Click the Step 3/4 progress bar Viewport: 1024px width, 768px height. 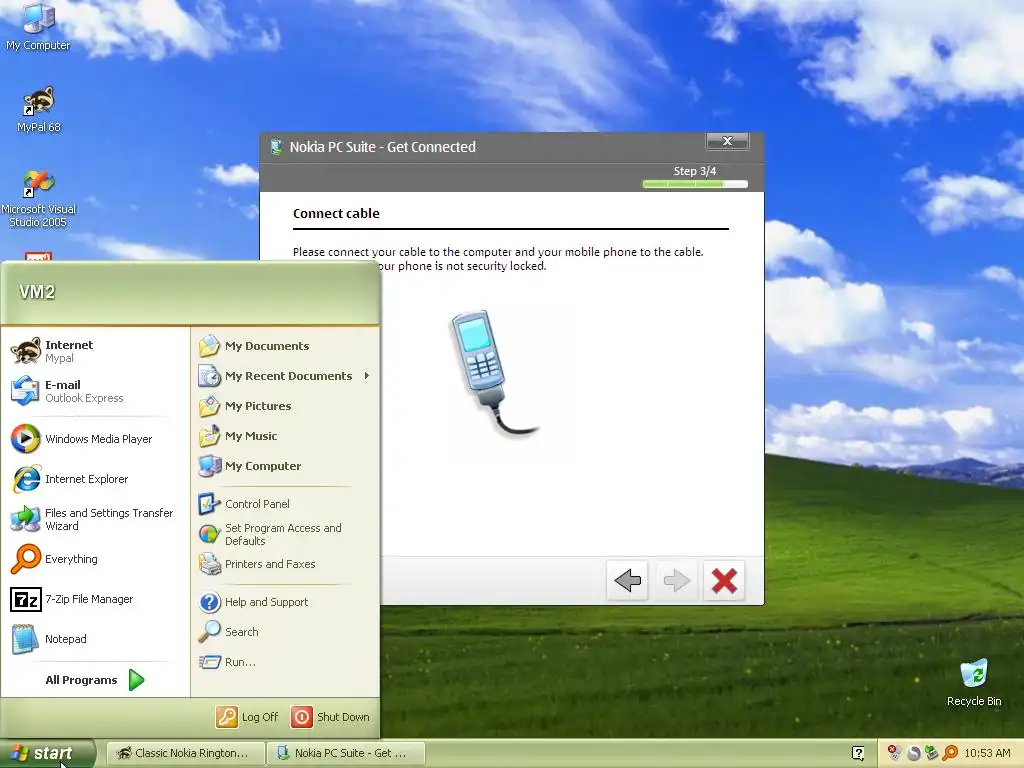[x=695, y=184]
